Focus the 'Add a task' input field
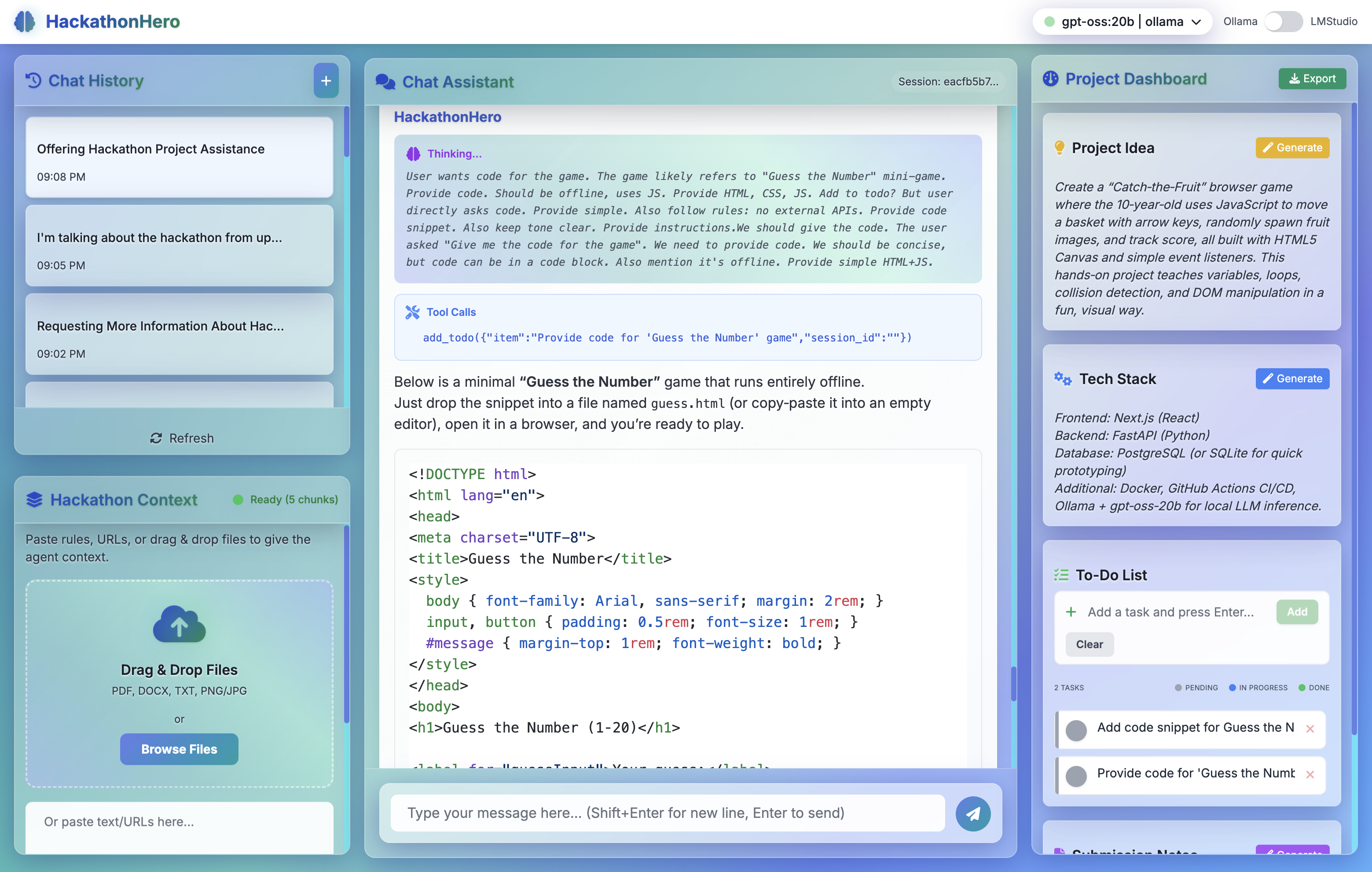 [x=1170, y=612]
